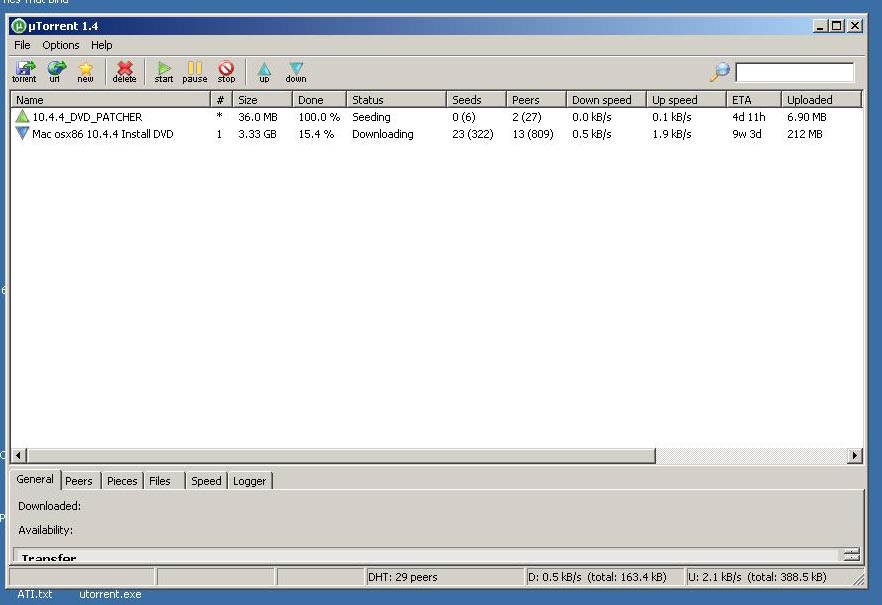Switch to the Pieces tab

pyautogui.click(x=122, y=481)
